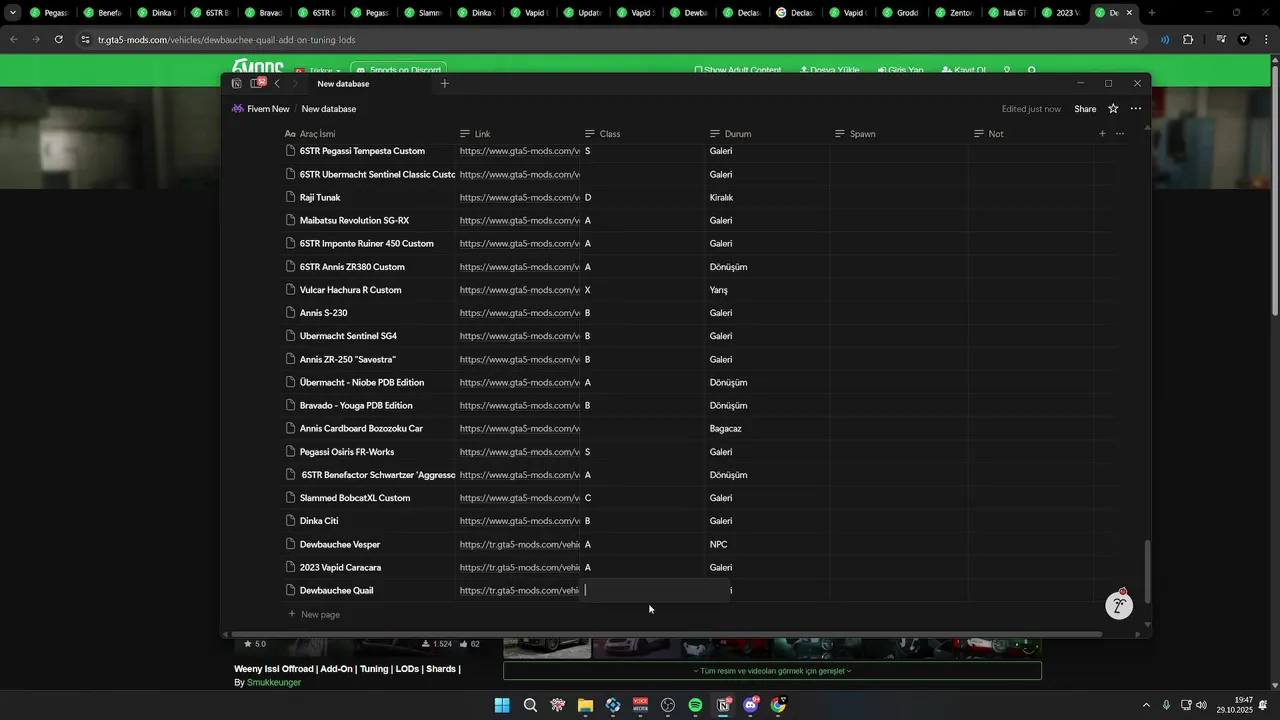This screenshot has width=1280, height=720.
Task: Open the Vulcar Hachura R Custom row
Action: click(x=350, y=290)
